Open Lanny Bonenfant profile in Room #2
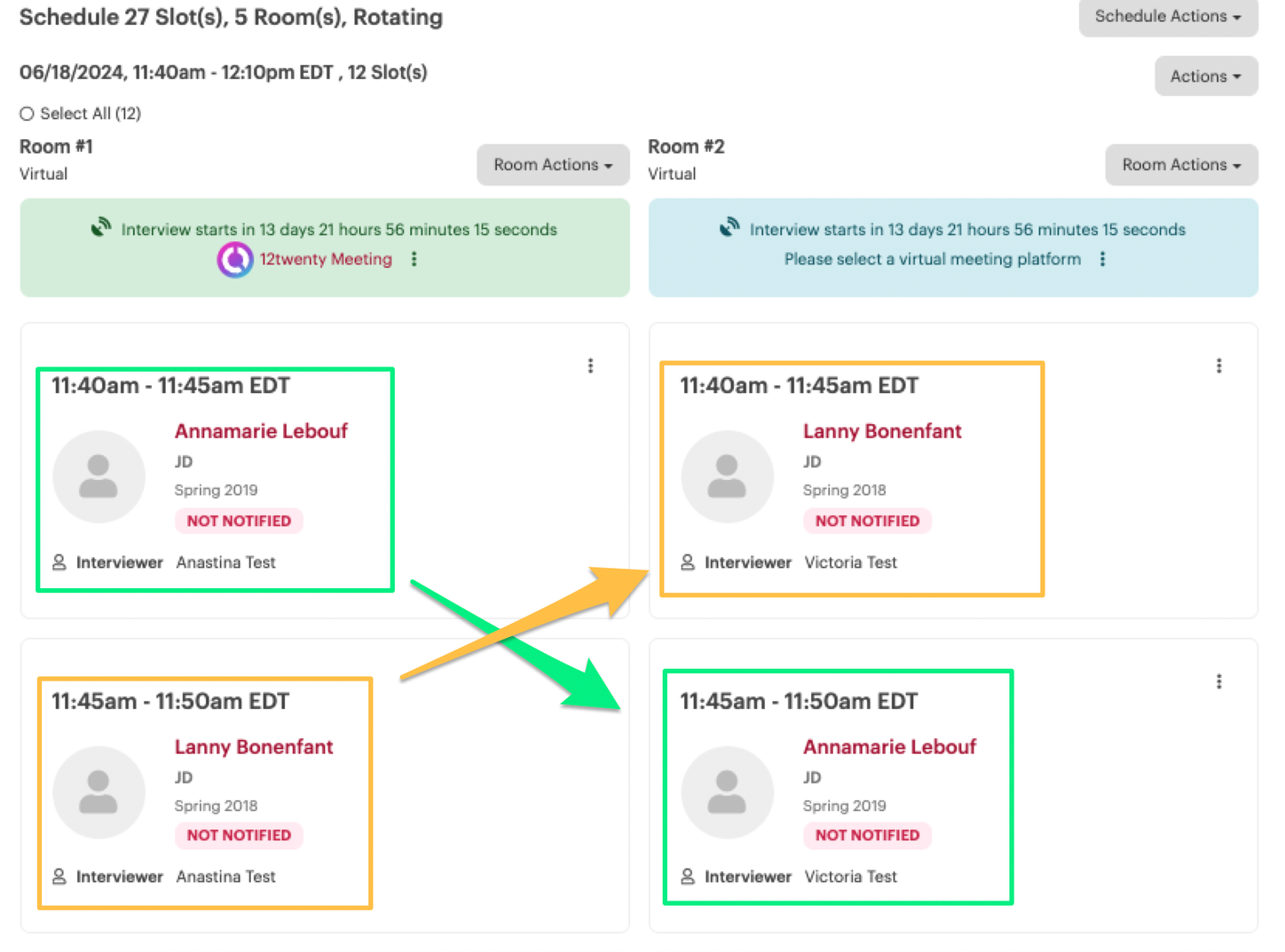The height and width of the screenshot is (952, 1285). pos(882,431)
